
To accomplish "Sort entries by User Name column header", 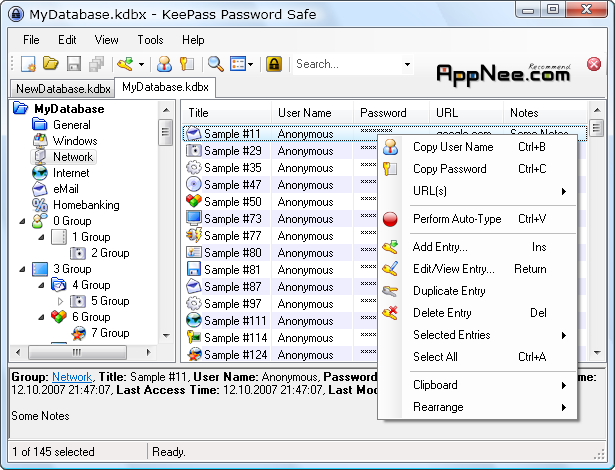I will (313, 113).
